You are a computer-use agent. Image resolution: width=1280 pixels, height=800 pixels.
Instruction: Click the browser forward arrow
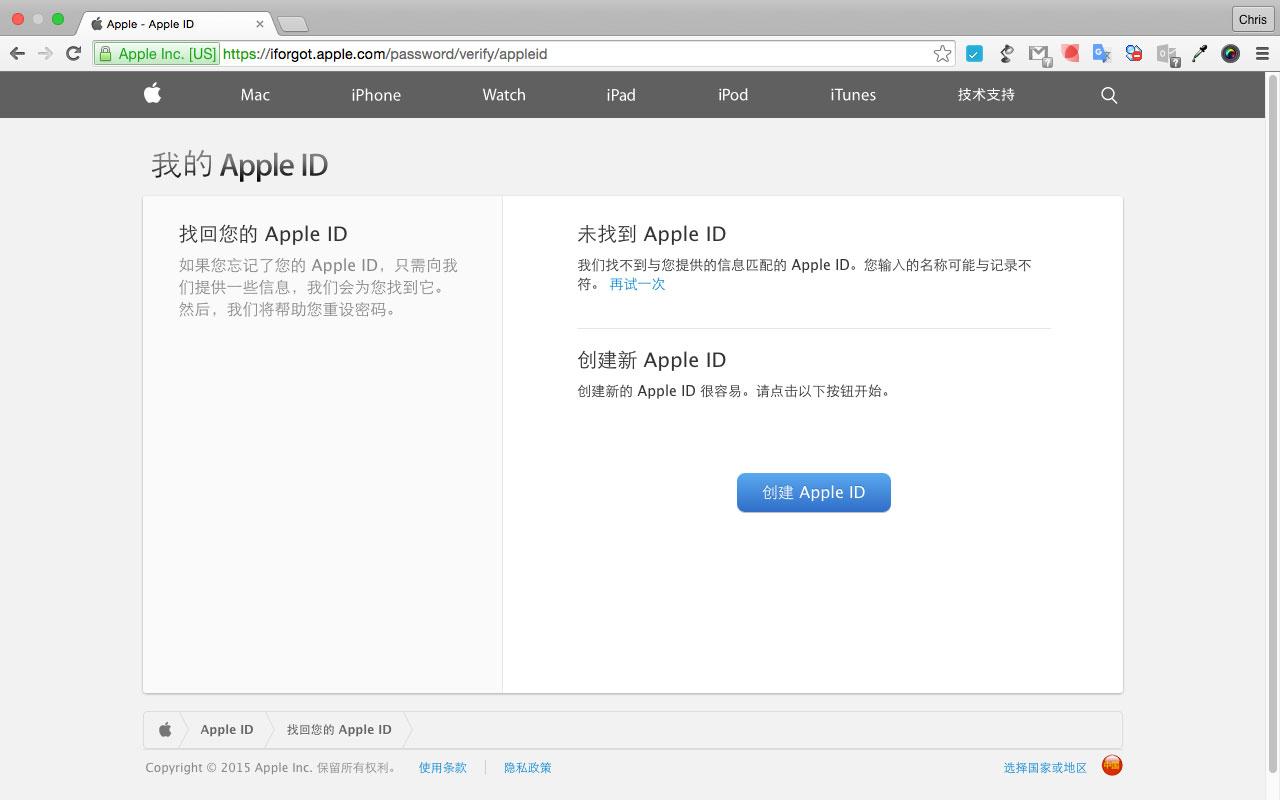(45, 54)
